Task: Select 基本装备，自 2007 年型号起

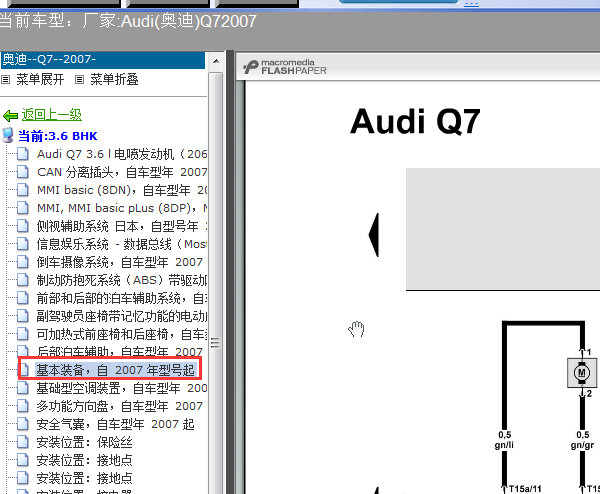Action: [116, 370]
